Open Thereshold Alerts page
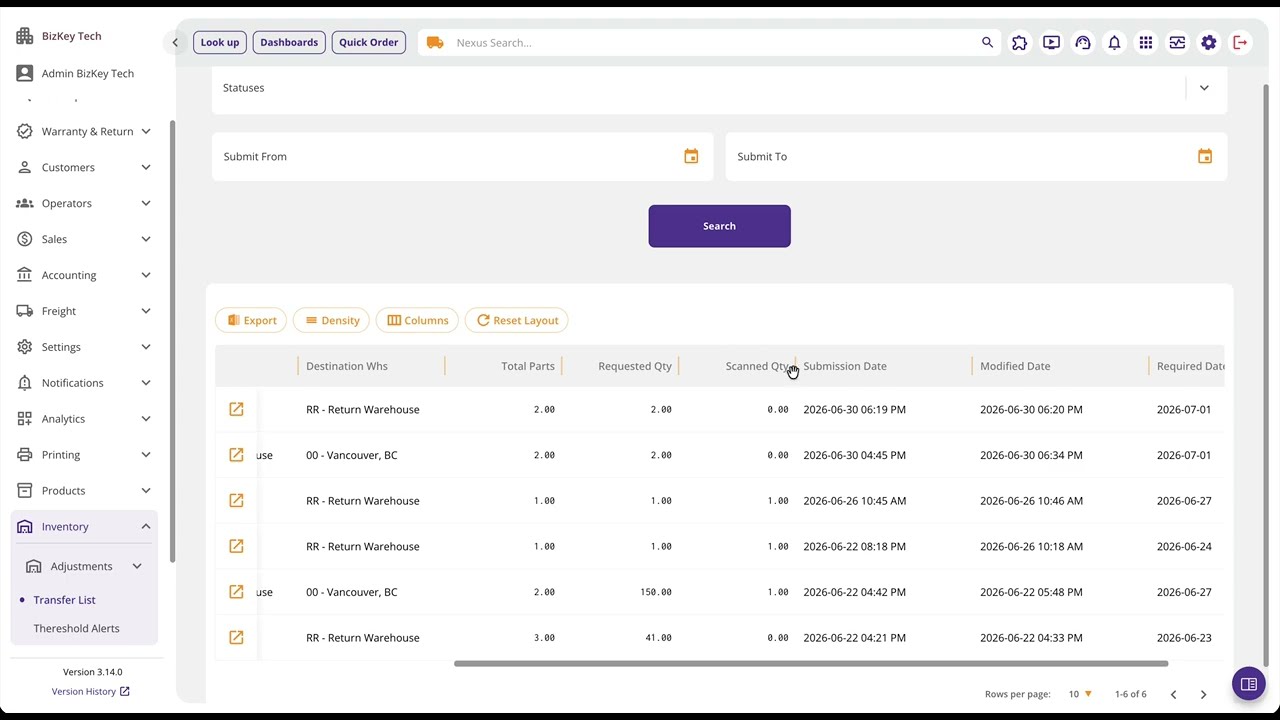1280x720 pixels. click(x=76, y=628)
